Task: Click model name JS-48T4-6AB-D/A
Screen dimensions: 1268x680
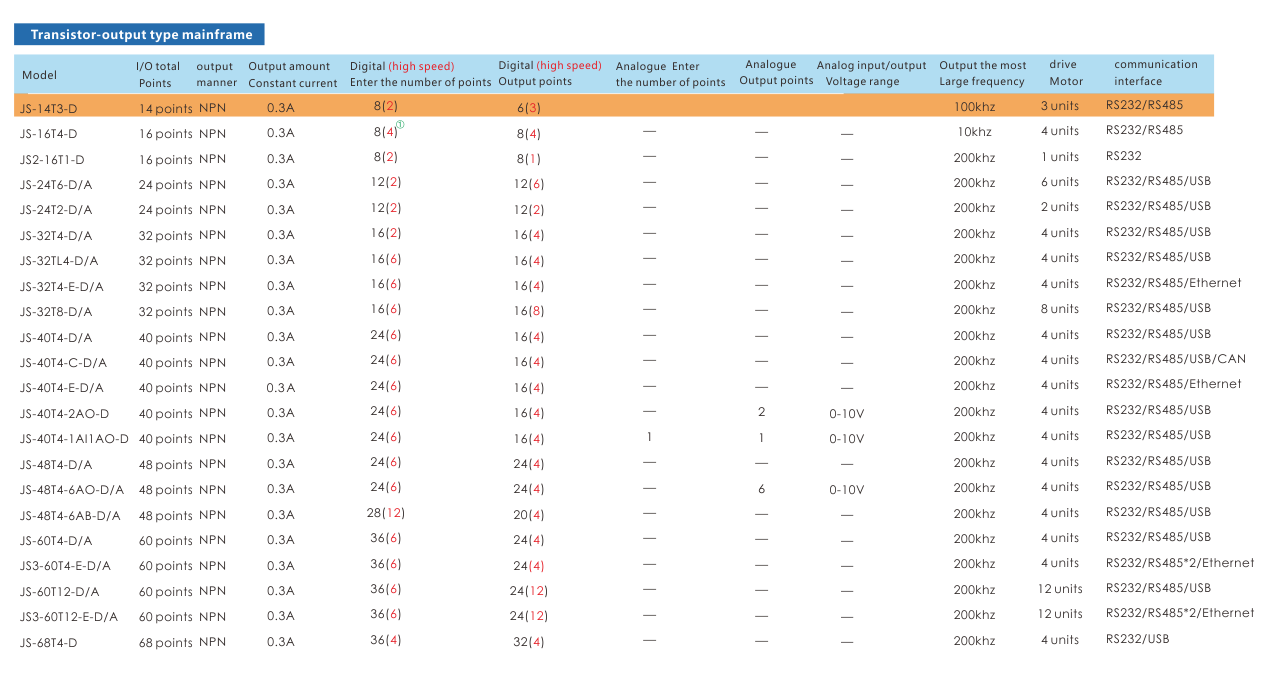Action: 70,516
